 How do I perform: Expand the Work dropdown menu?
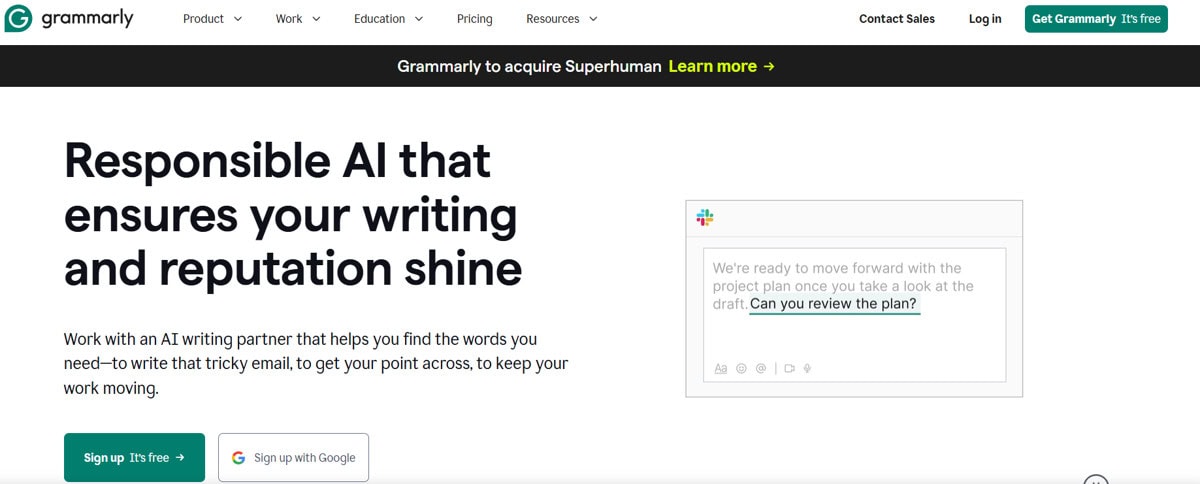pos(298,19)
